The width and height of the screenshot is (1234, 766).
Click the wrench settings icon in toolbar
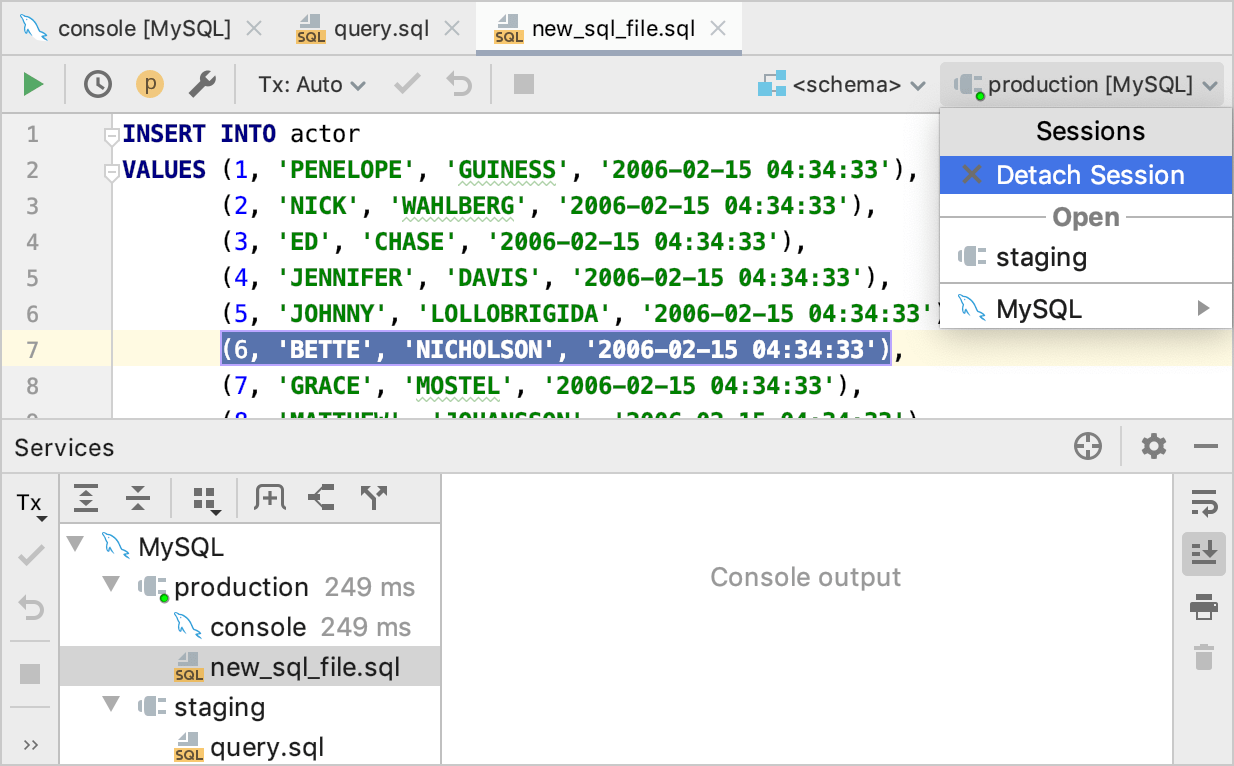[x=203, y=85]
